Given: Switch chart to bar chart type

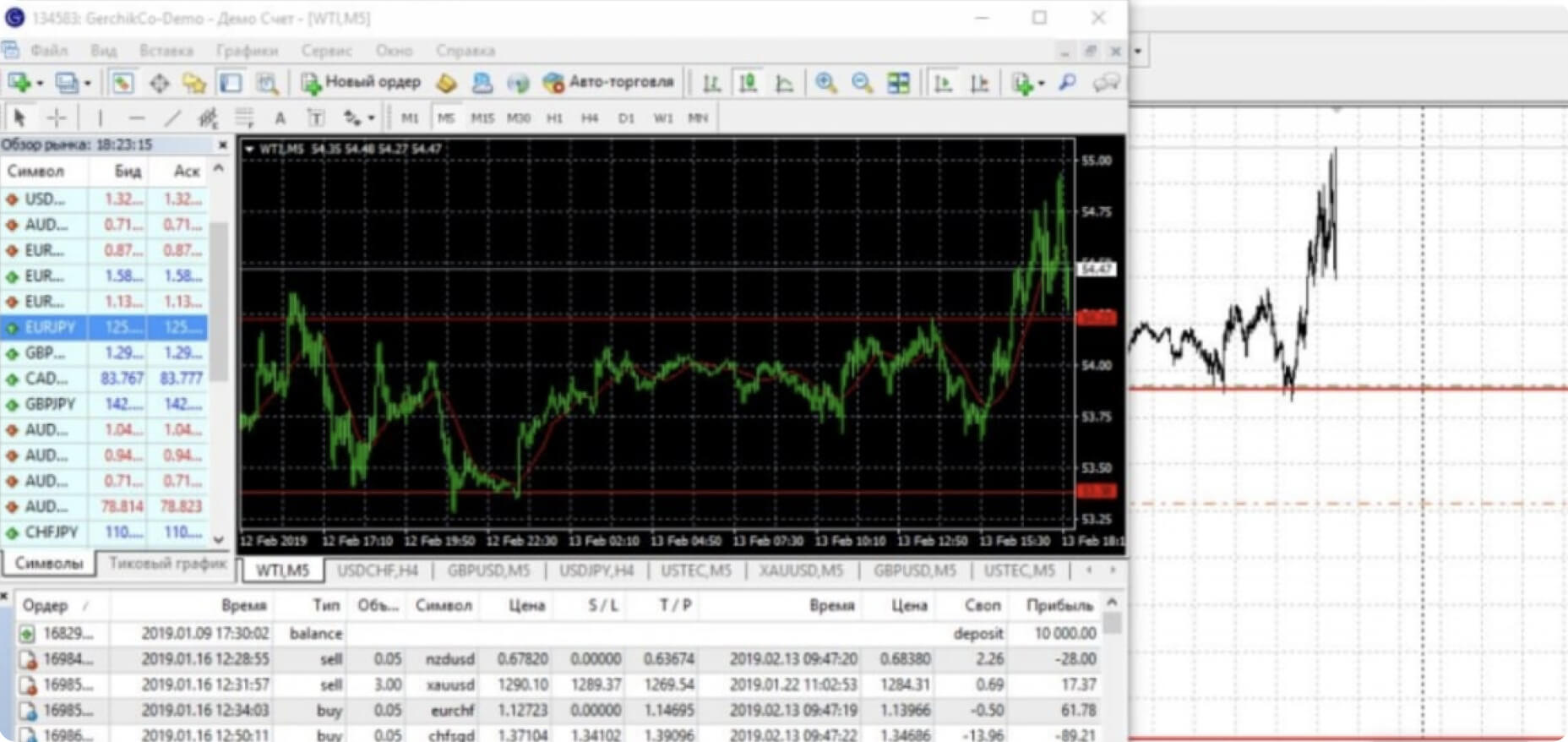Looking at the screenshot, I should [712, 83].
